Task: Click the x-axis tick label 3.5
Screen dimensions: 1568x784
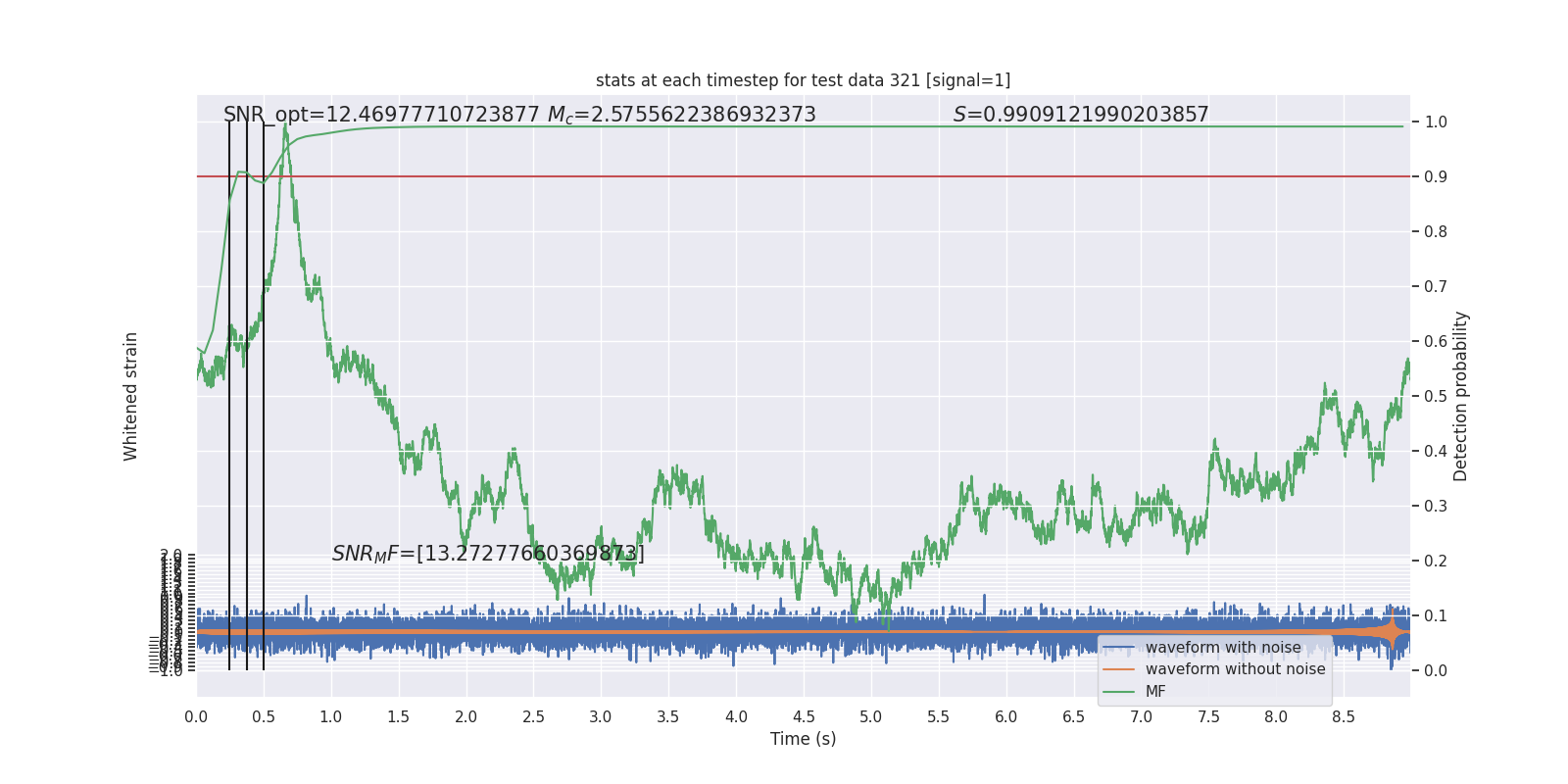Action: (x=668, y=716)
